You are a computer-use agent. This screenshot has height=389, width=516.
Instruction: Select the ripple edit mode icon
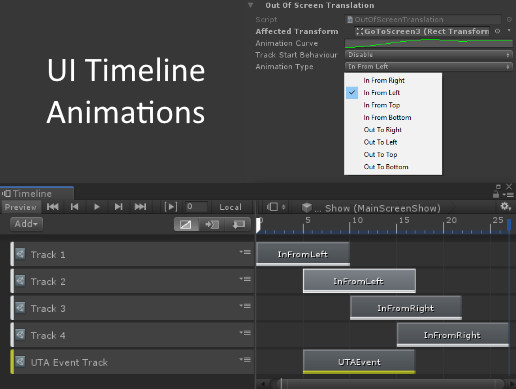[x=212, y=224]
